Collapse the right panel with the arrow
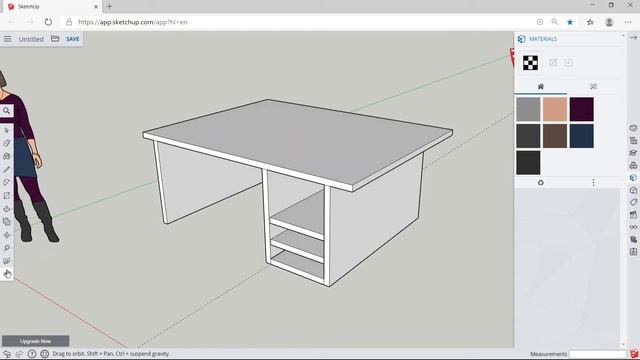640x360 pixels. (633, 38)
